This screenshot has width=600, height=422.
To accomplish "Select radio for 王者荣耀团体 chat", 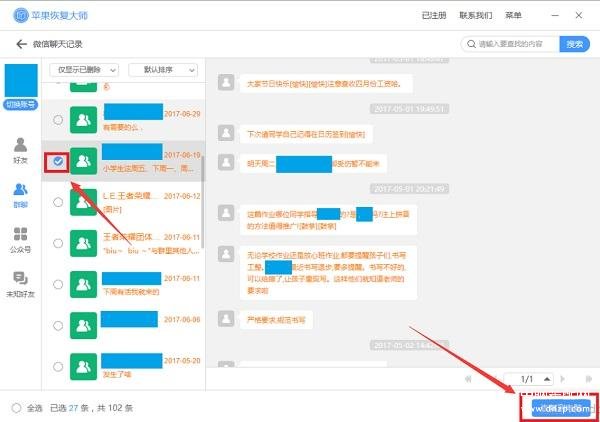I will pos(58,243).
